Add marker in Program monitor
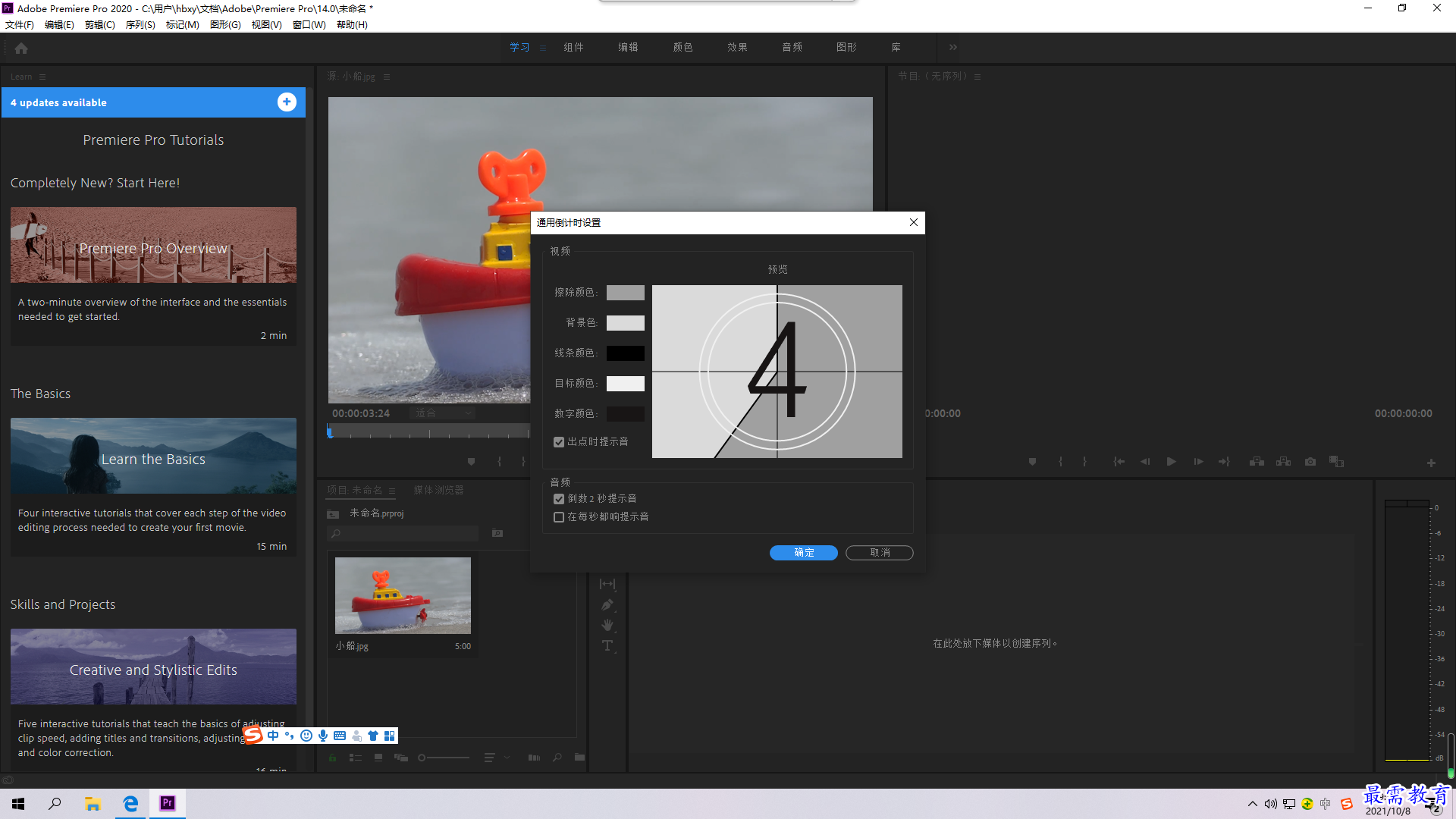The height and width of the screenshot is (819, 1456). tap(1032, 462)
